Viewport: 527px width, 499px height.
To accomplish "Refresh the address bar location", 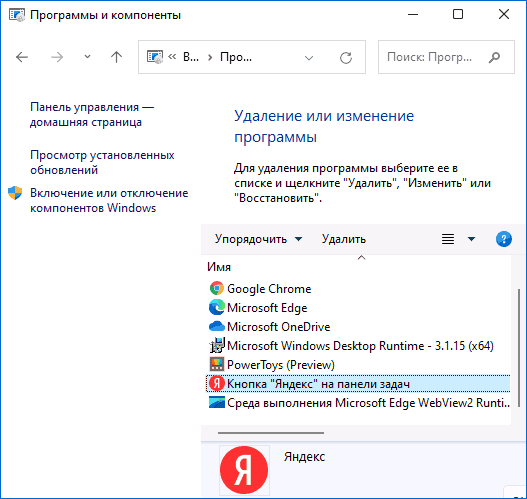I will tap(346, 57).
